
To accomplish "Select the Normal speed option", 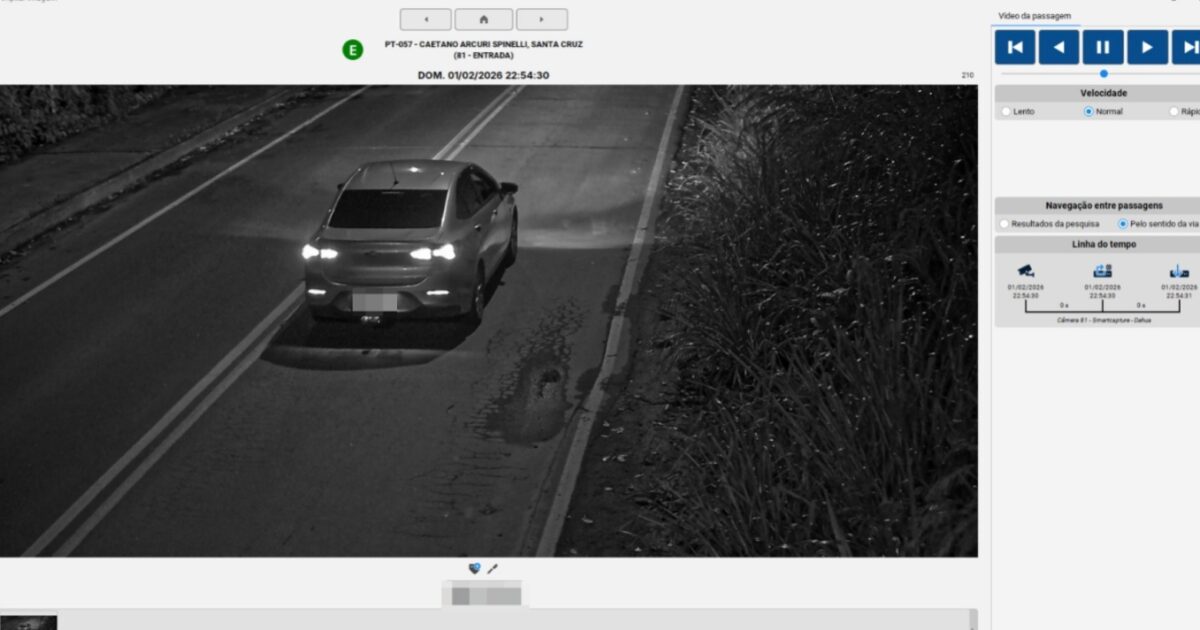I will [1089, 112].
